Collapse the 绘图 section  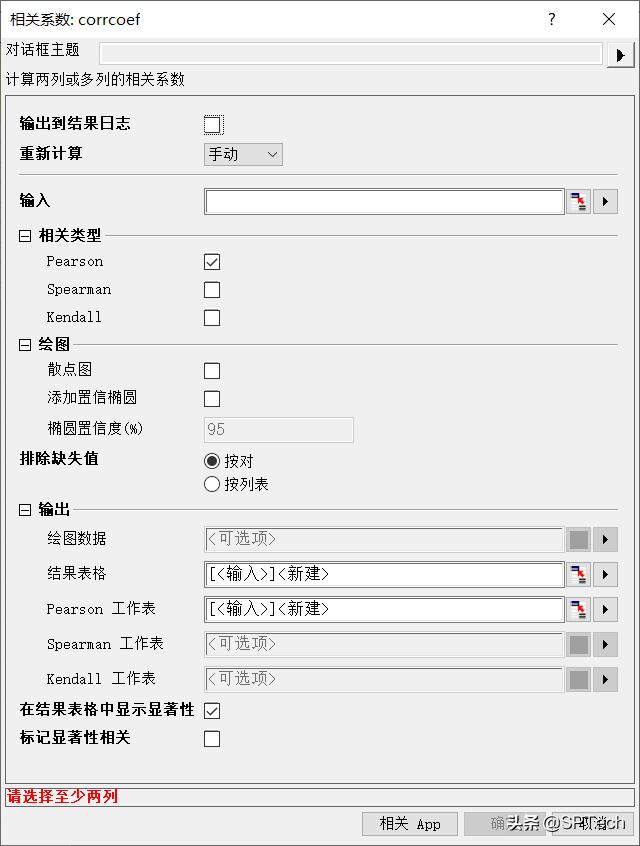(x=25, y=345)
